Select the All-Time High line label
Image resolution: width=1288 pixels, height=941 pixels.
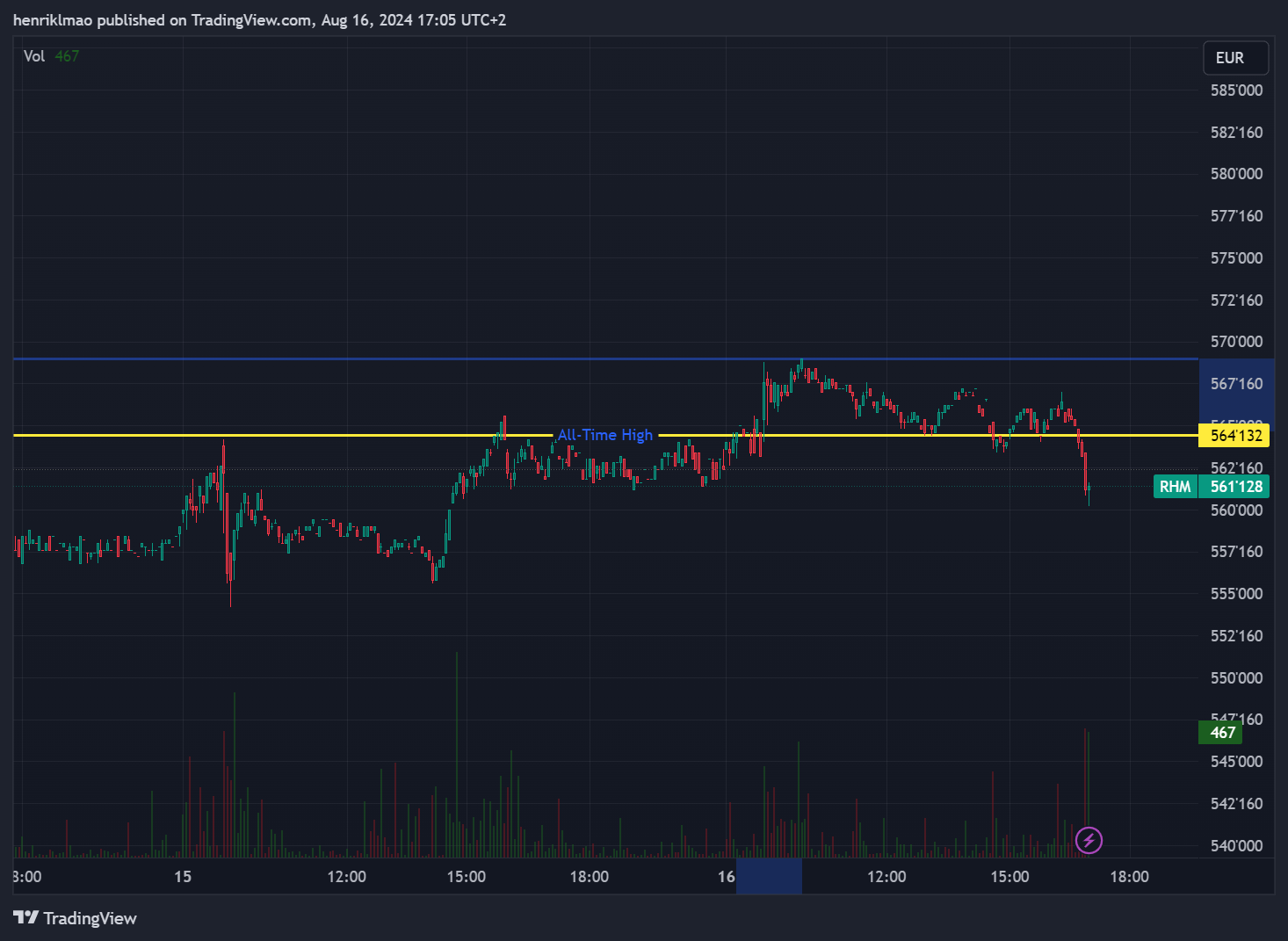(x=605, y=435)
